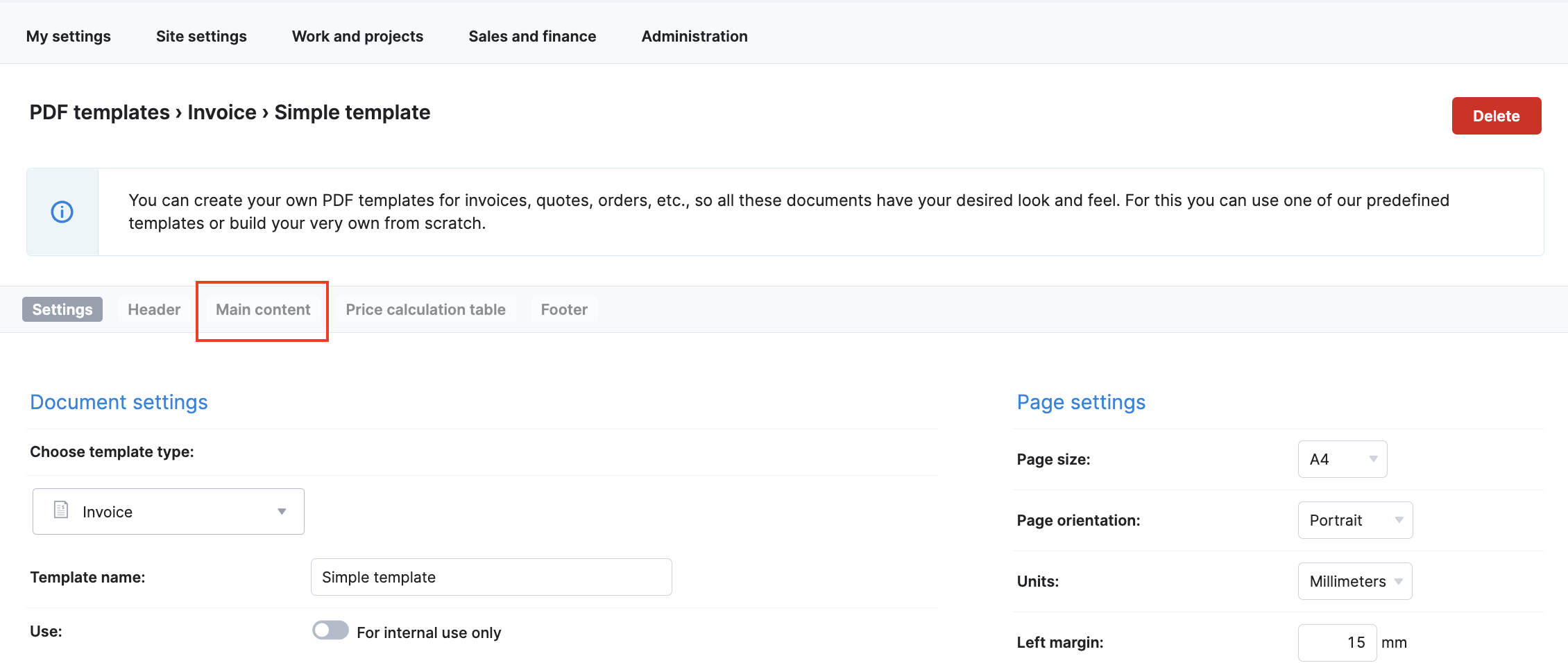
Task: Go to Work and projects menu
Action: click(x=357, y=36)
